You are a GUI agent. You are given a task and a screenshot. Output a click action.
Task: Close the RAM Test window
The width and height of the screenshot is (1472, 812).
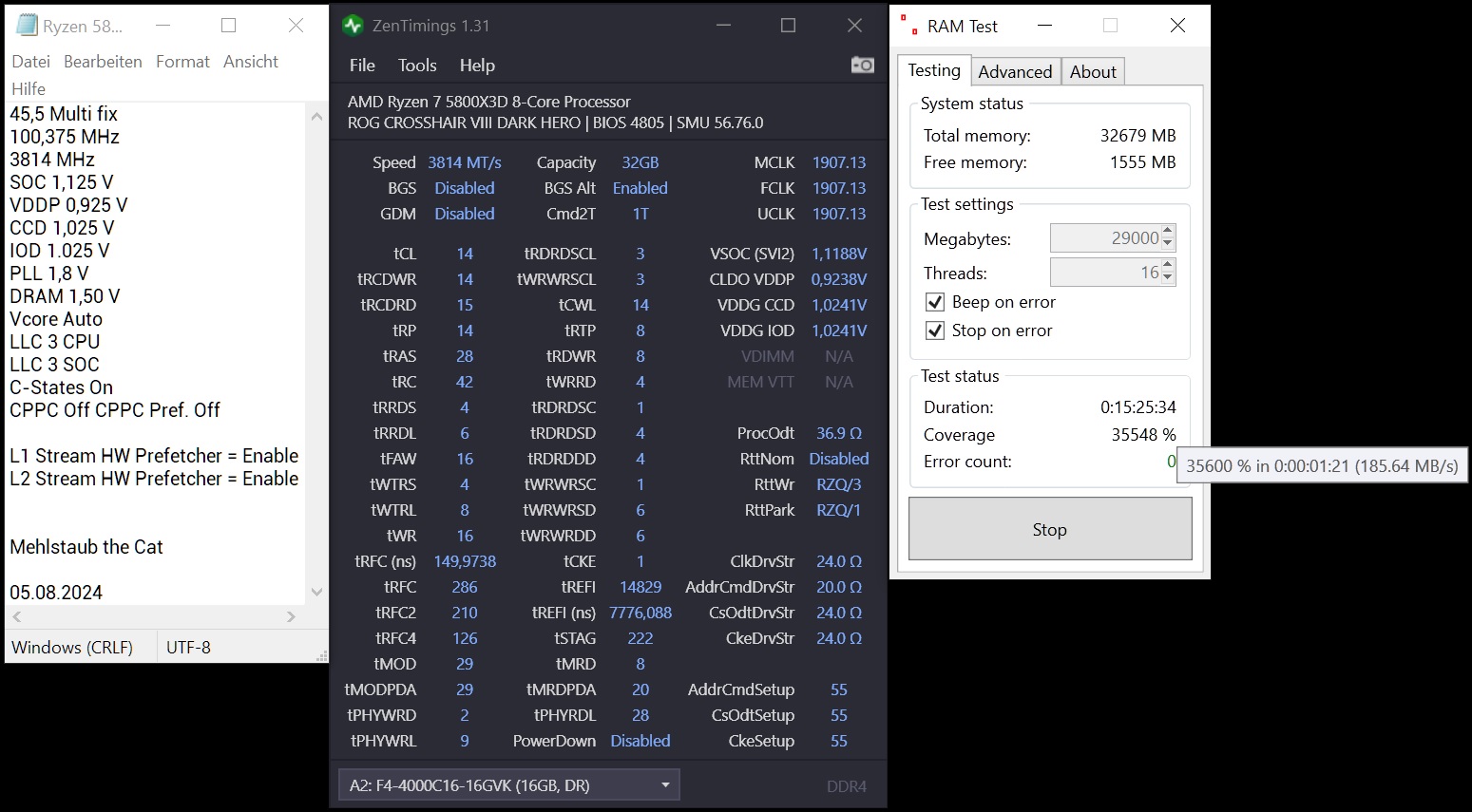(x=1177, y=26)
